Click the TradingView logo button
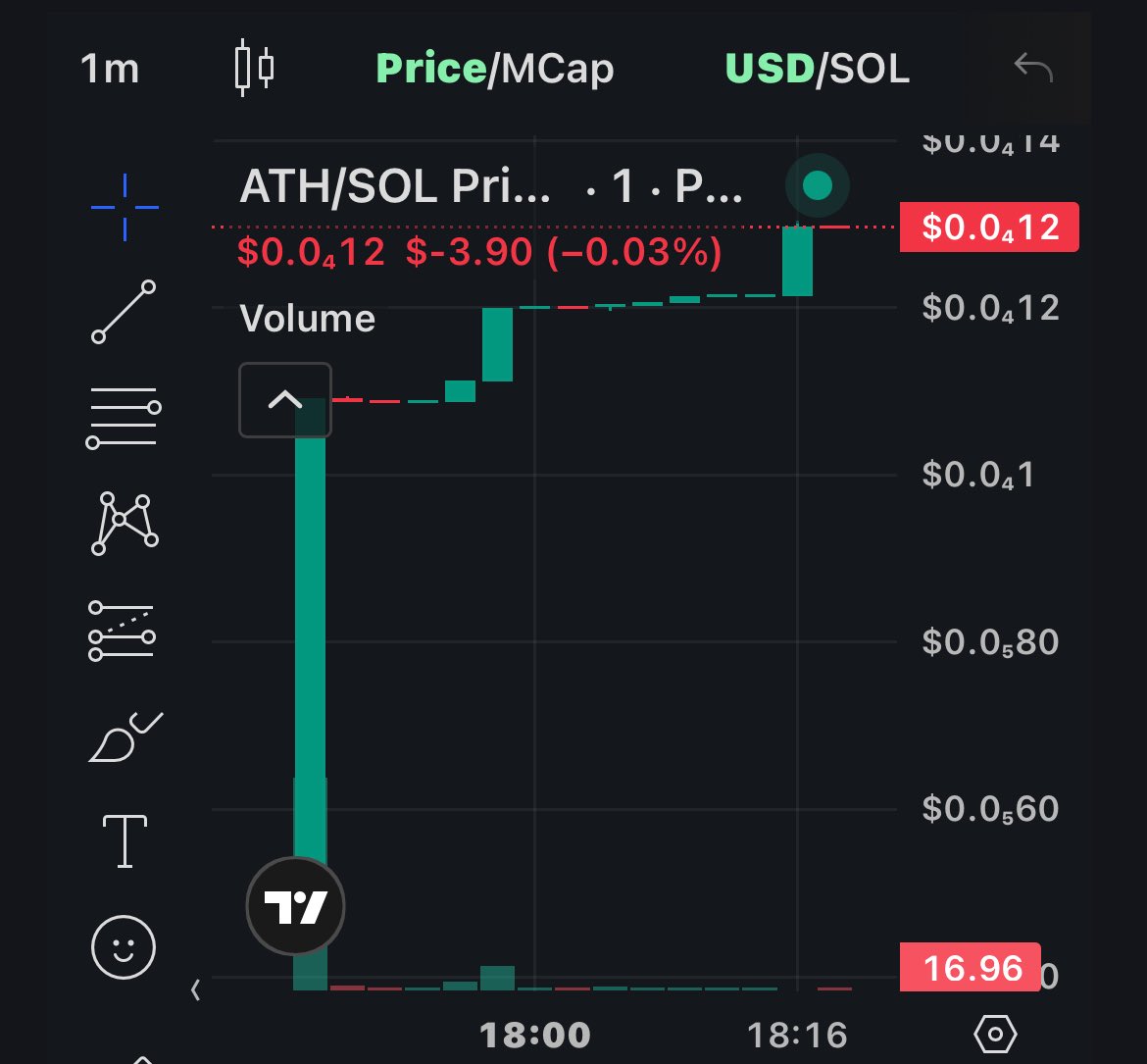The width and height of the screenshot is (1147, 1064). (x=295, y=906)
